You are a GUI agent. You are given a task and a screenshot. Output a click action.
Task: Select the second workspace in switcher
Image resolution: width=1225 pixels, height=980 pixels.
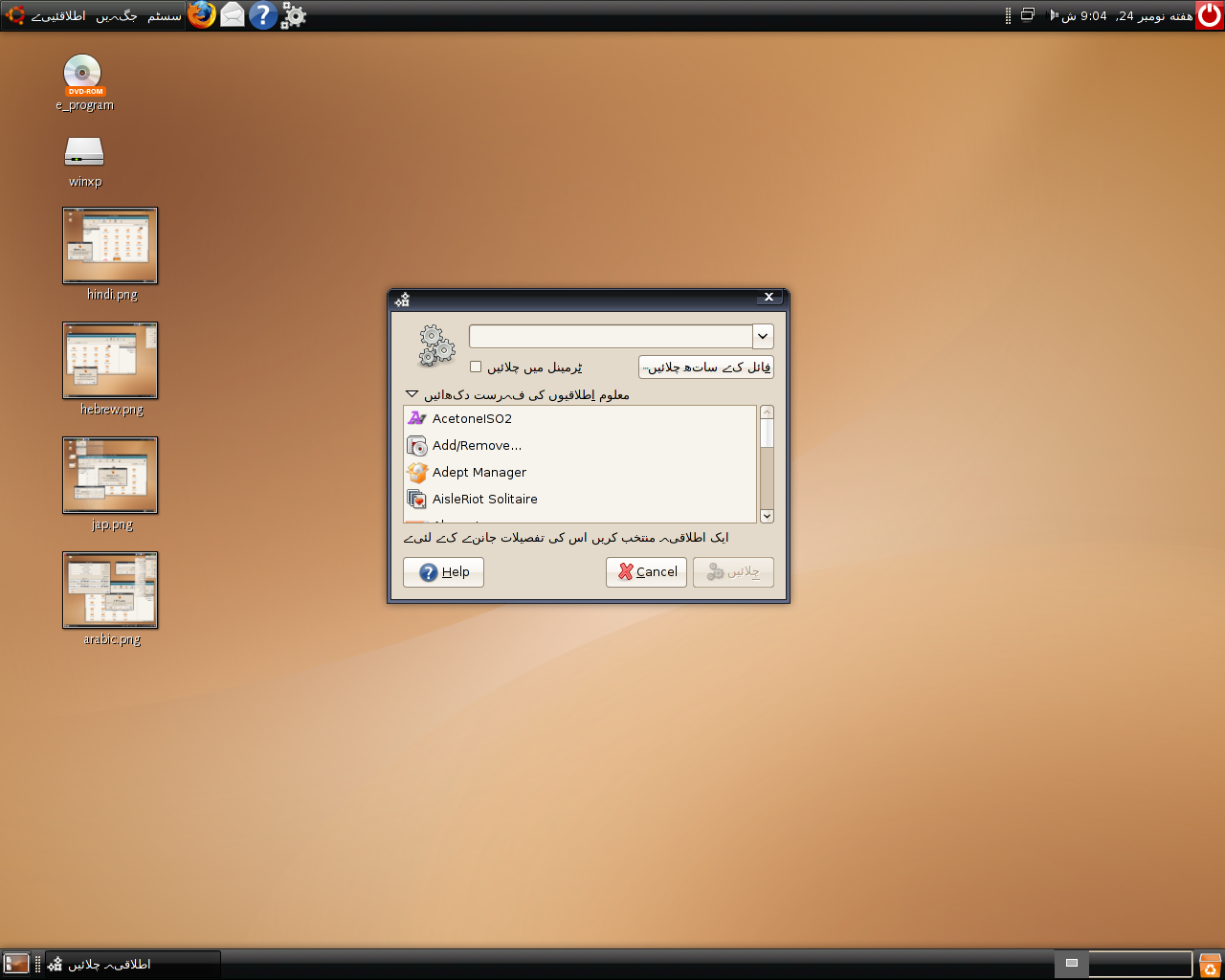pos(1140,964)
